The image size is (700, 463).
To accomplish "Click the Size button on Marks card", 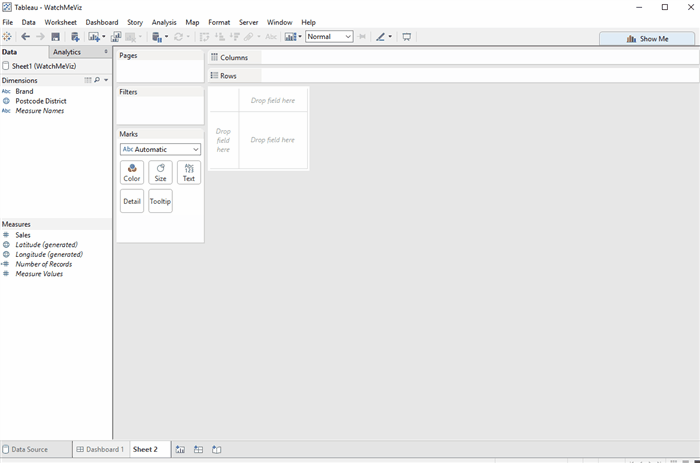I will click(x=160, y=172).
